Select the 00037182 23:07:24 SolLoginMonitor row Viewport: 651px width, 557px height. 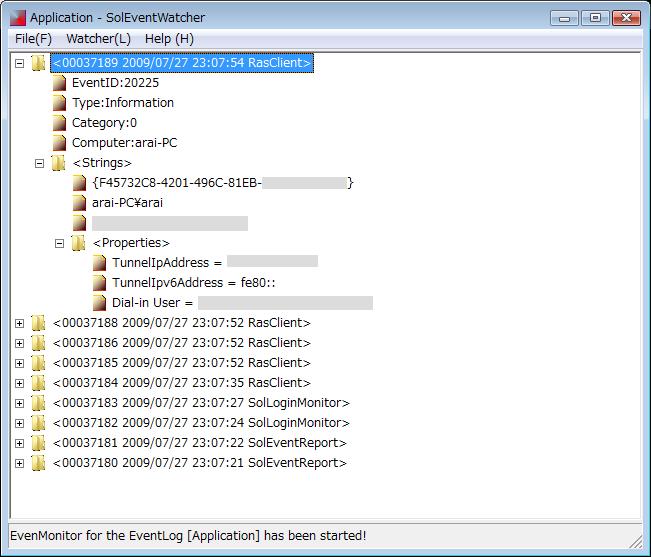201,423
